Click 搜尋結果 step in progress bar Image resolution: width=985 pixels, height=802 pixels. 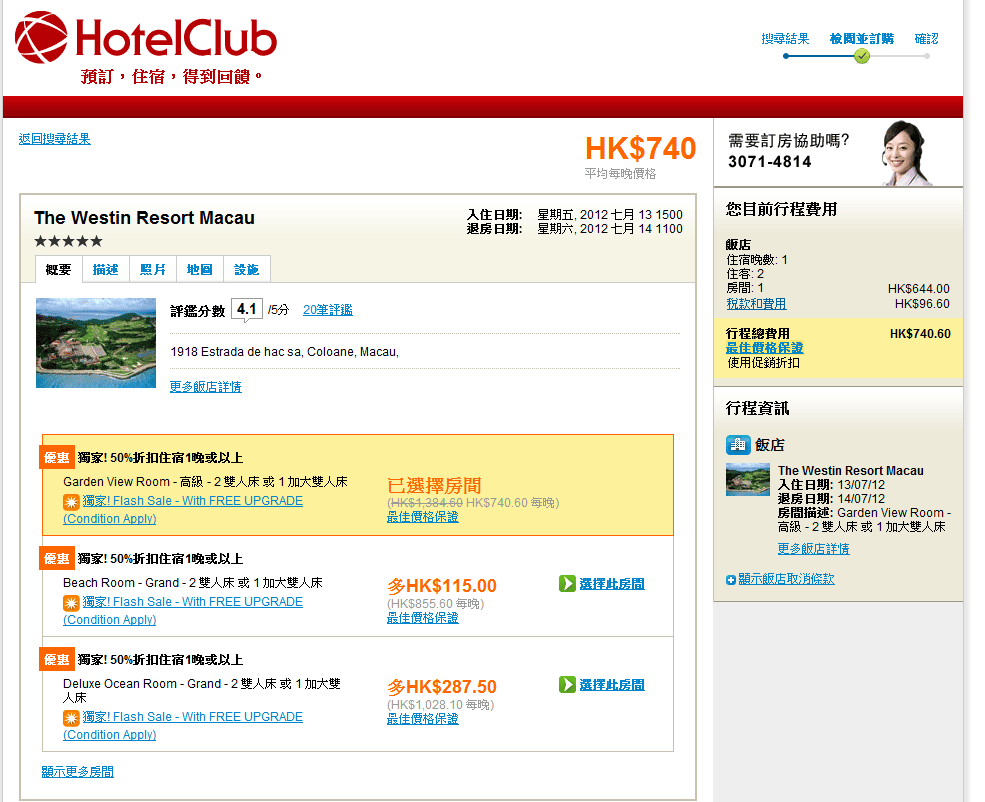(785, 39)
